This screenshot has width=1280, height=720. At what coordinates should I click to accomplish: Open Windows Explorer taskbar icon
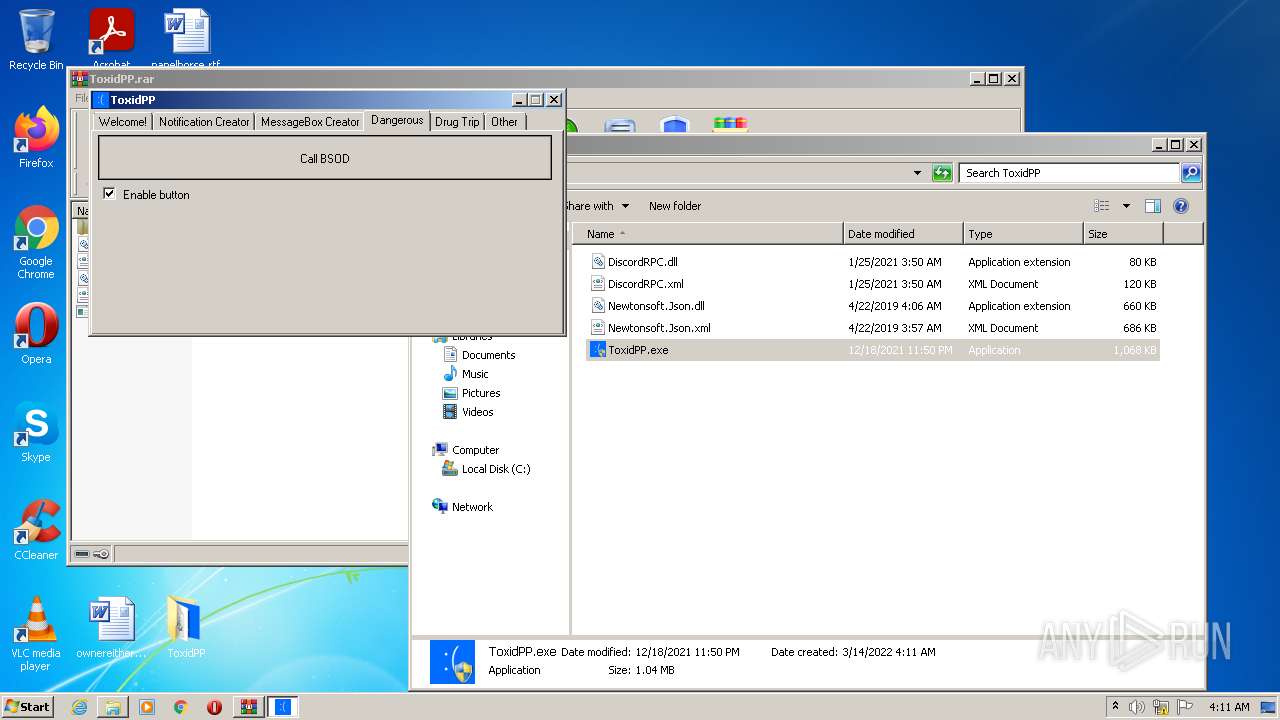pyautogui.click(x=113, y=707)
